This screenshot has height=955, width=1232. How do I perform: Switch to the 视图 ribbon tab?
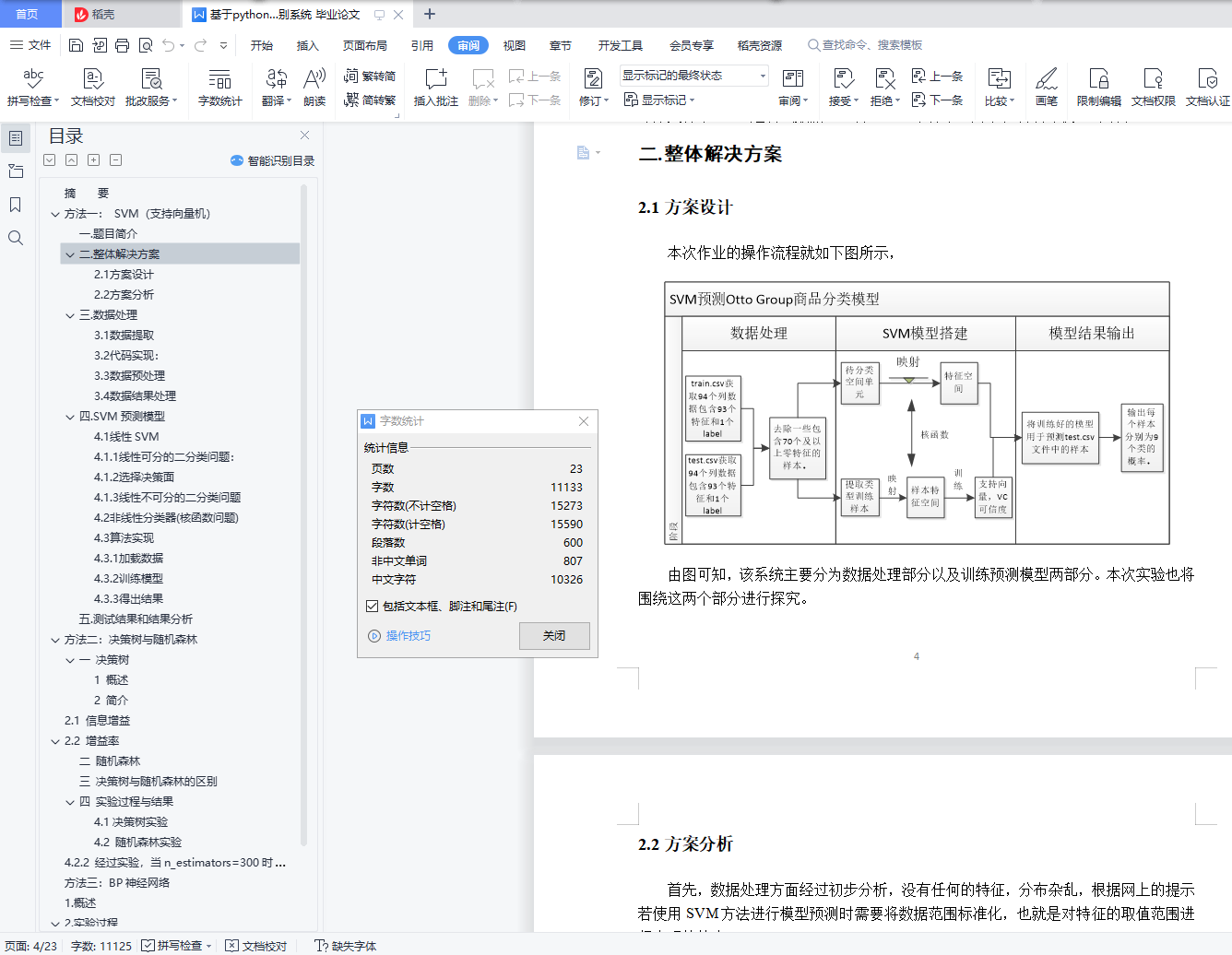coord(515,45)
